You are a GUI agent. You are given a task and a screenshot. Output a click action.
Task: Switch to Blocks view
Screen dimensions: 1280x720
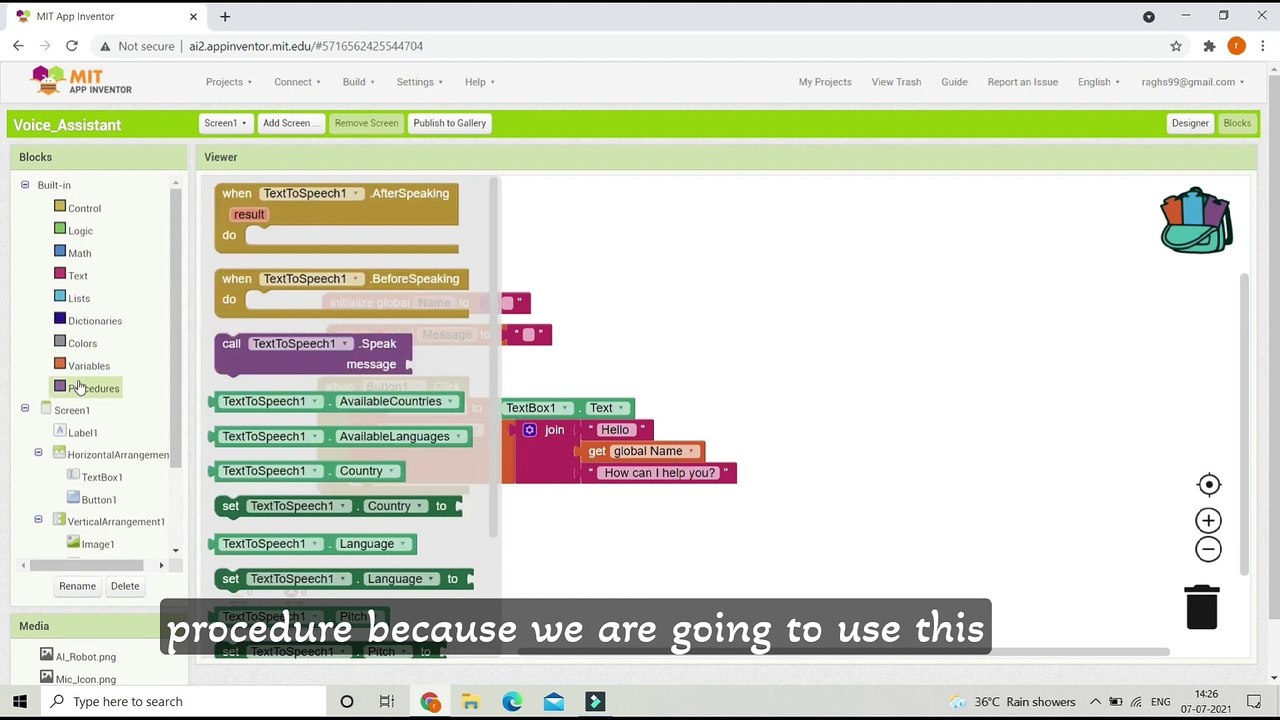tap(1237, 123)
